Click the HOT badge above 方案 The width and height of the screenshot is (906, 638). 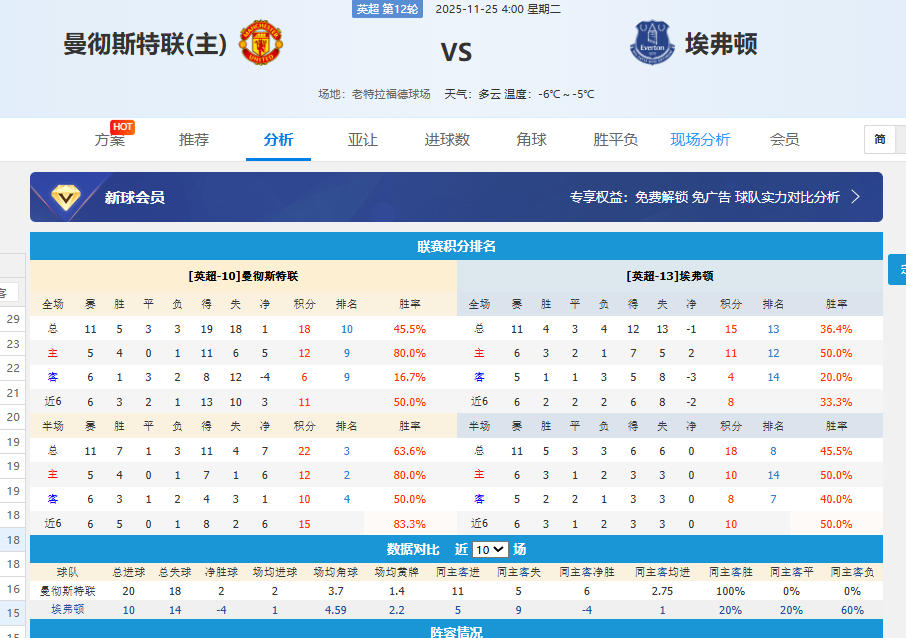coord(122,127)
